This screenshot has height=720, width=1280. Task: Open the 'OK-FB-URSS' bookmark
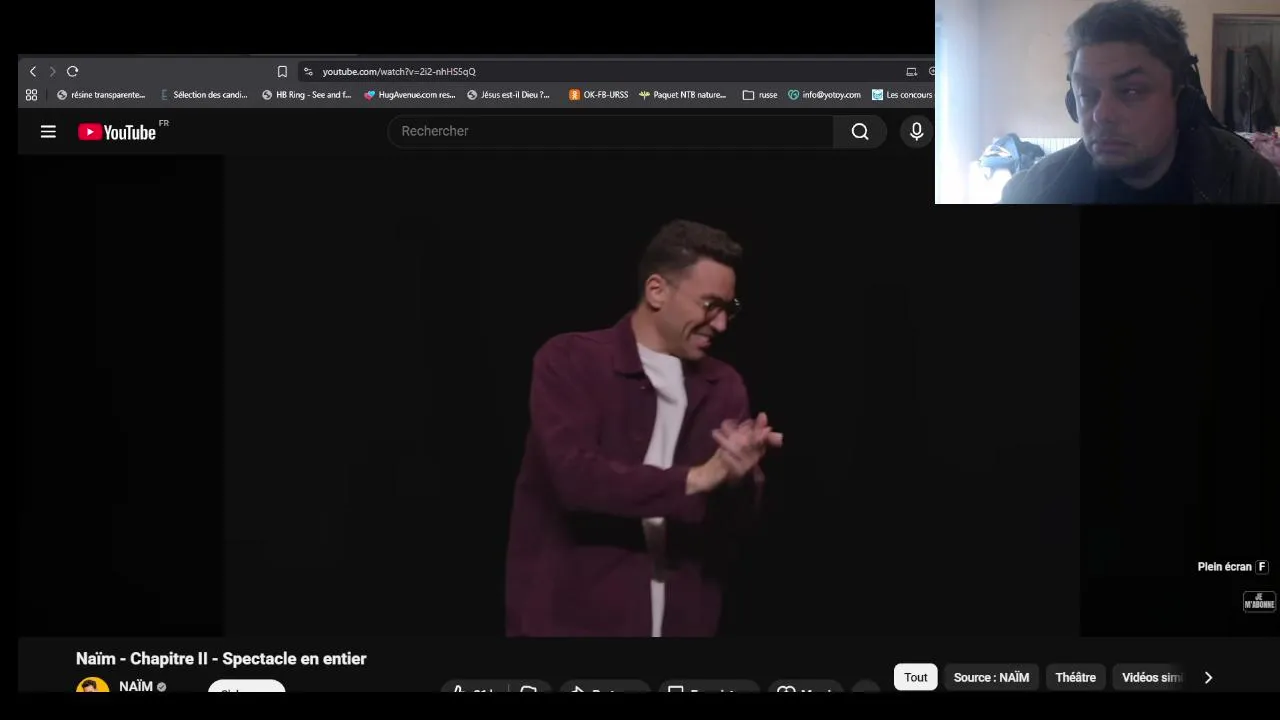pos(598,95)
